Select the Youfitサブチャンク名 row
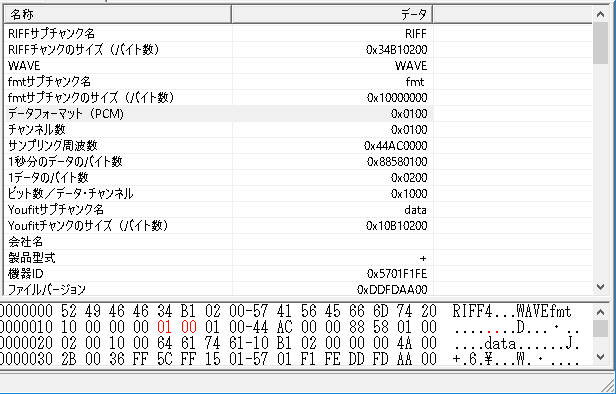 pyautogui.click(x=298, y=210)
